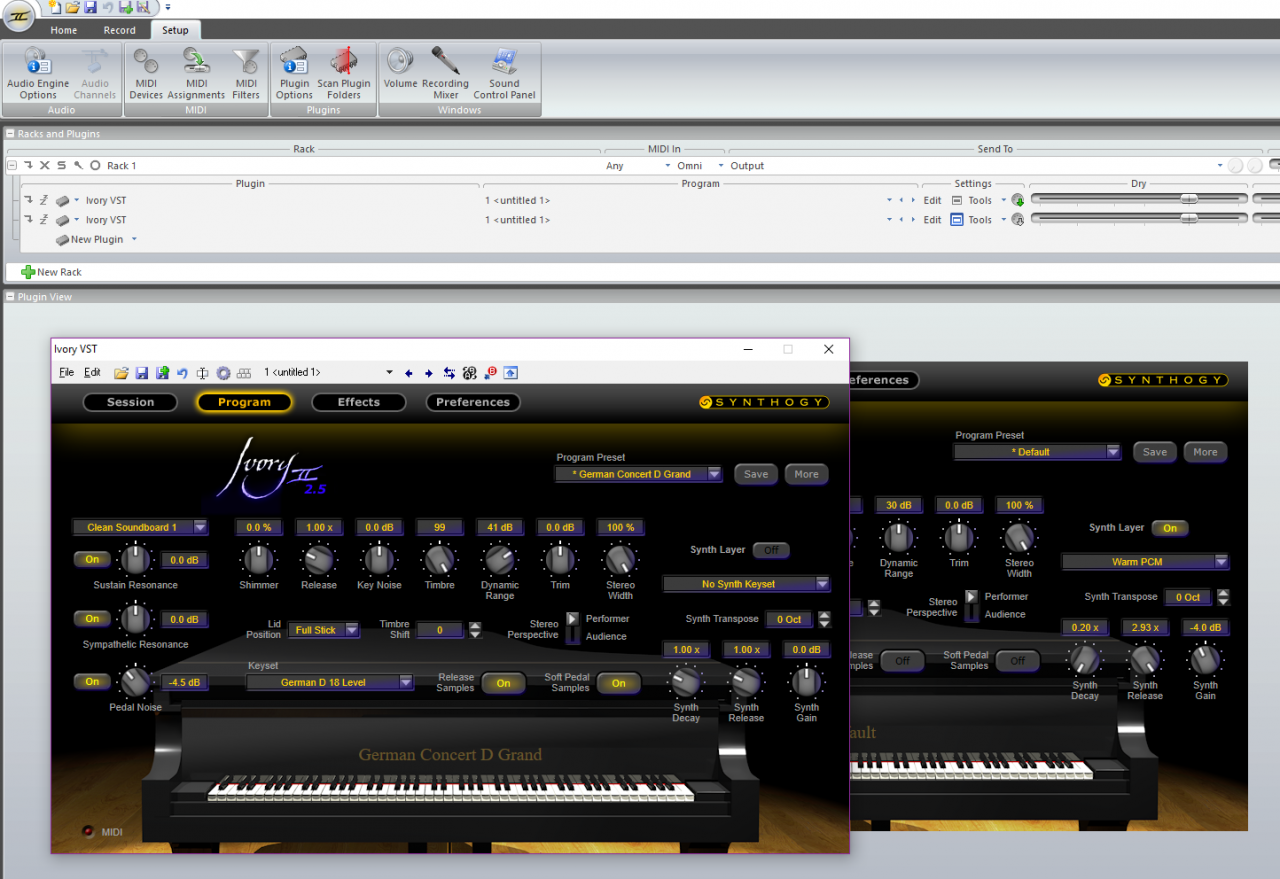Viewport: 1280px width, 879px height.
Task: Open the File menu in Ivory VST window
Action: 66,373
